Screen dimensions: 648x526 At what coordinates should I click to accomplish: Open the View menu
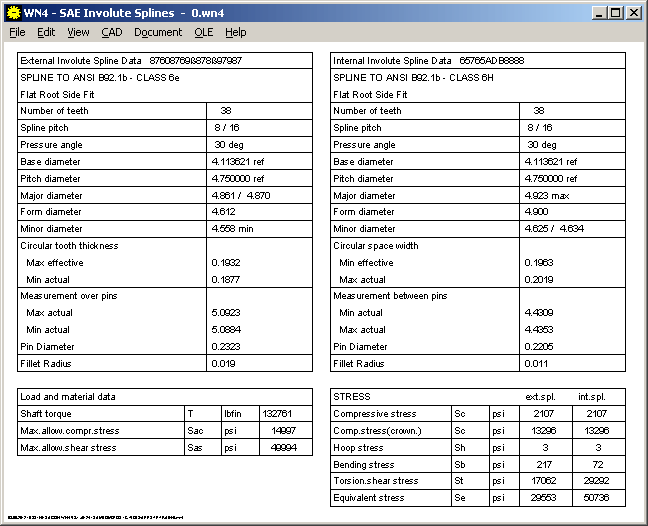(x=78, y=32)
